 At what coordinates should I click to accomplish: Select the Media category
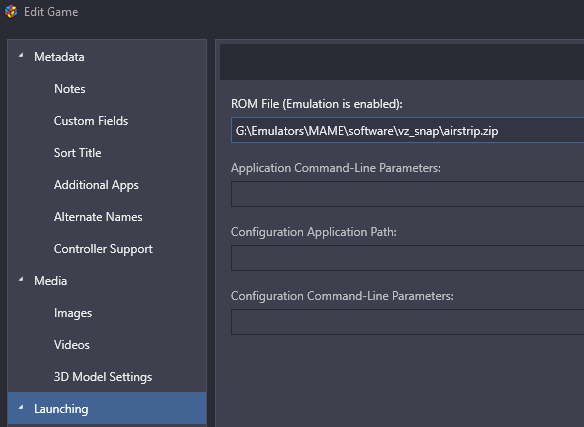pos(51,281)
